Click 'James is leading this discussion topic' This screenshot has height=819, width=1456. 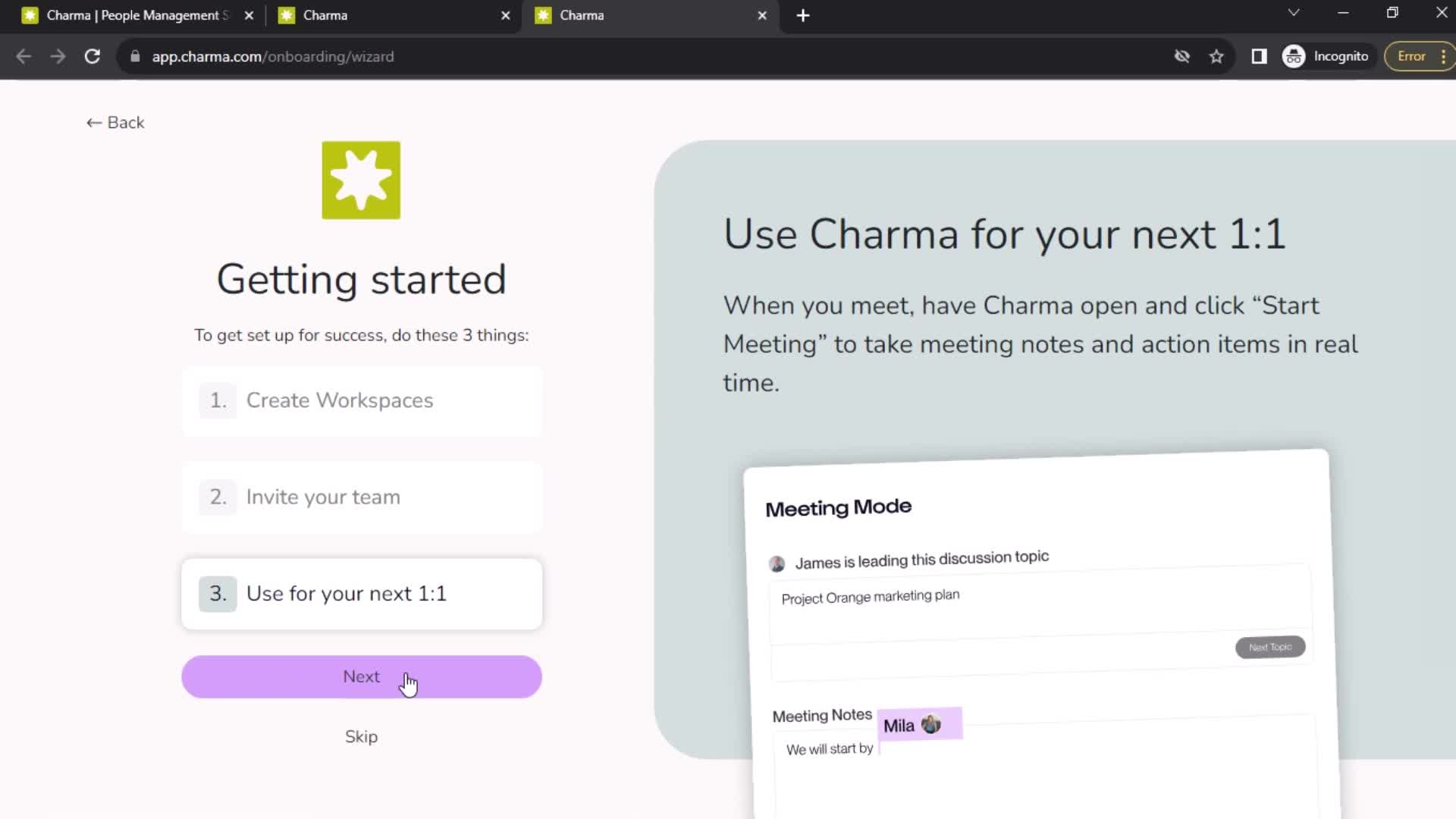[x=922, y=560]
